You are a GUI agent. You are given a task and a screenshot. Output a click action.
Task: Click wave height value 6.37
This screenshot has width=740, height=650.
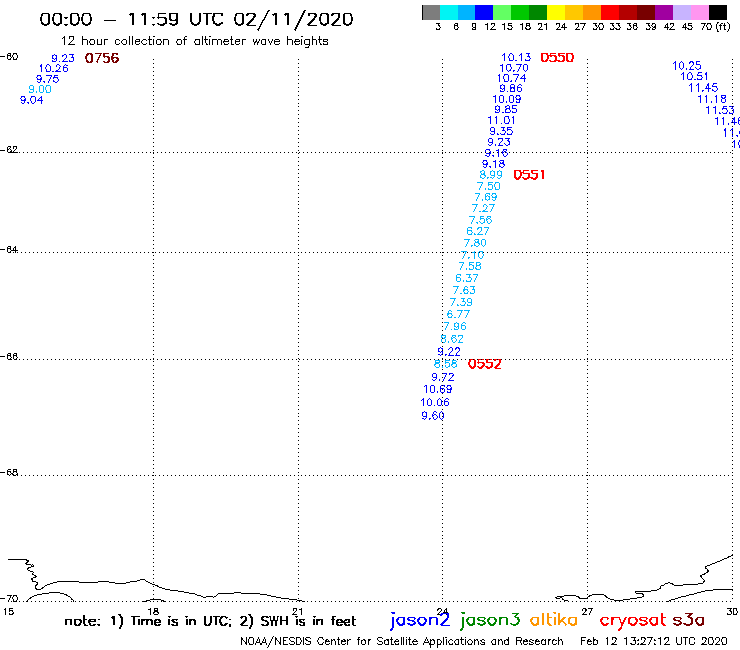[x=466, y=279]
